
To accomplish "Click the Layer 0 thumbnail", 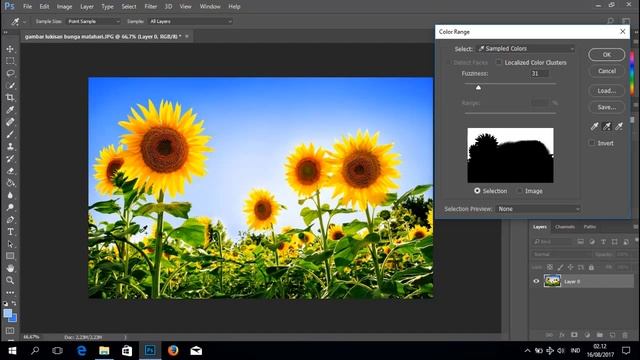I will tap(552, 281).
